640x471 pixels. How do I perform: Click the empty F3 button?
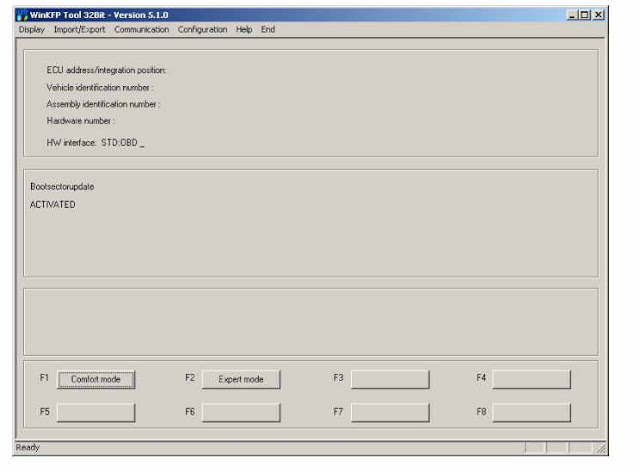pyautogui.click(x=390, y=379)
